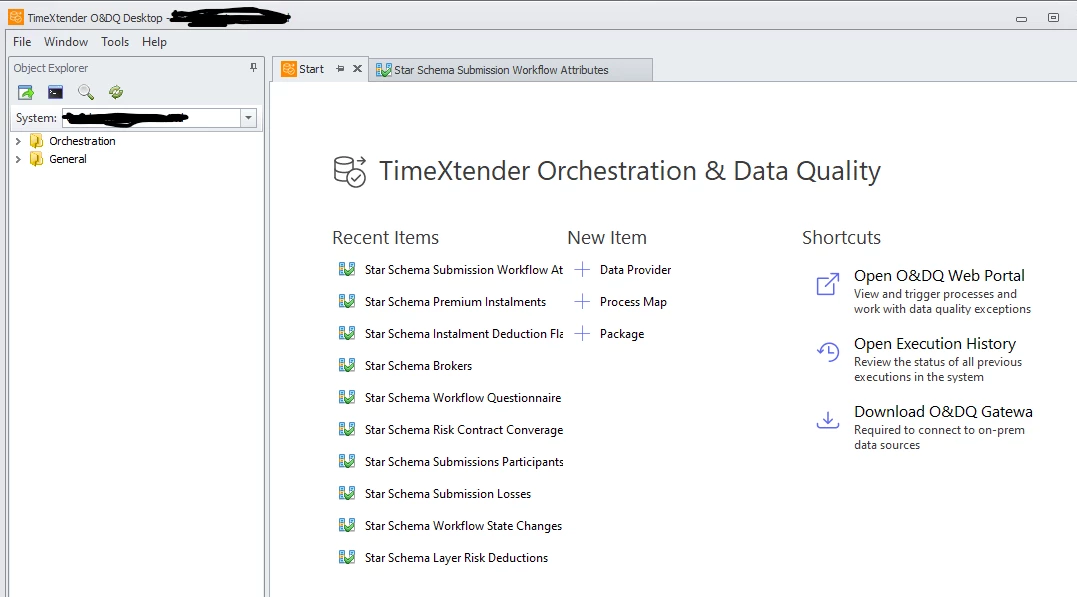Click the first Object Explorer toolbar icon with green arrow

25,92
